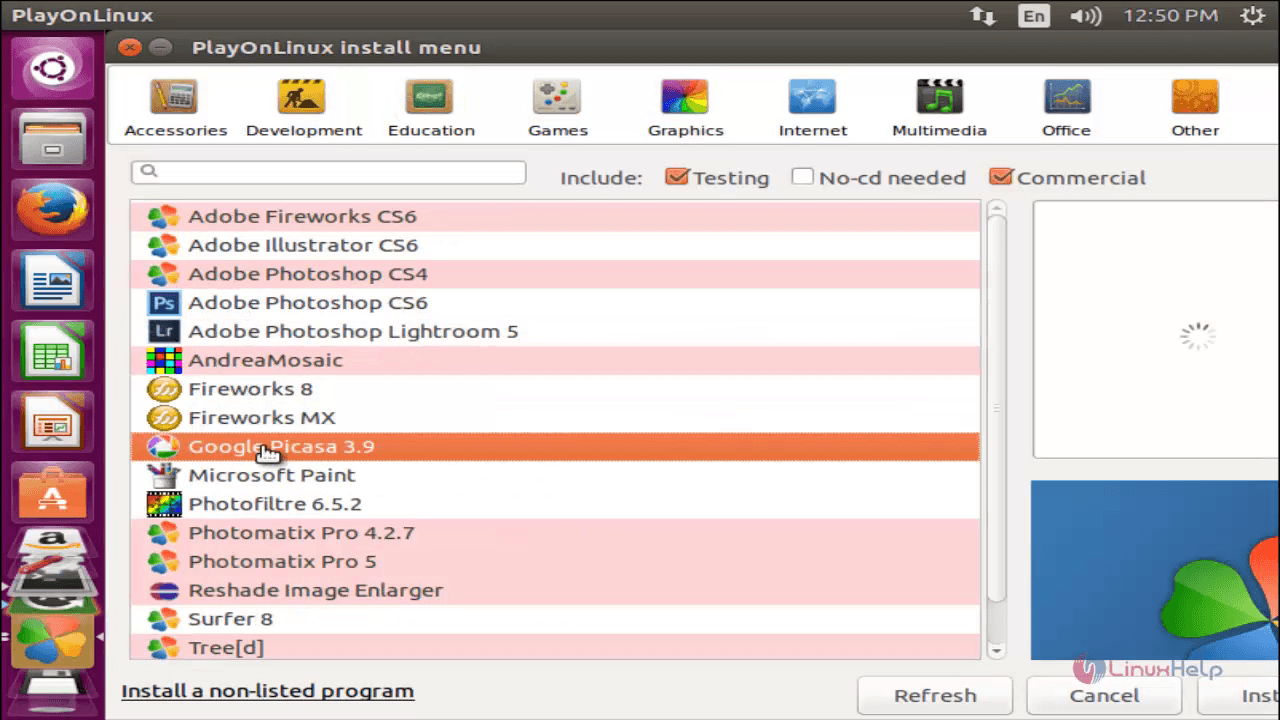Click the AndreaMosaic colorful grid icon
Image resolution: width=1280 pixels, height=720 pixels.
(163, 360)
